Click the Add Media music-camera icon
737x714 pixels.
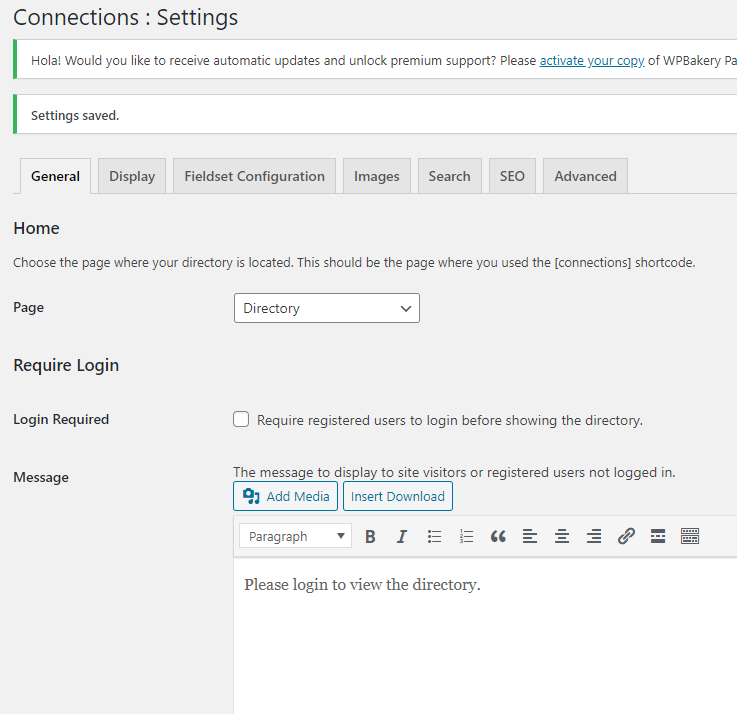click(251, 496)
